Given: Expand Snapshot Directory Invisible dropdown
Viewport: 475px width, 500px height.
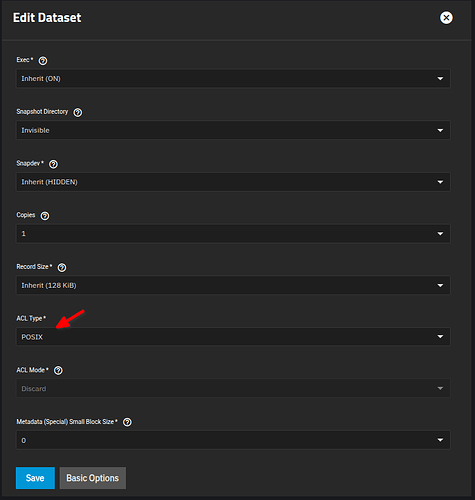Looking at the screenshot, I should coord(233,130).
